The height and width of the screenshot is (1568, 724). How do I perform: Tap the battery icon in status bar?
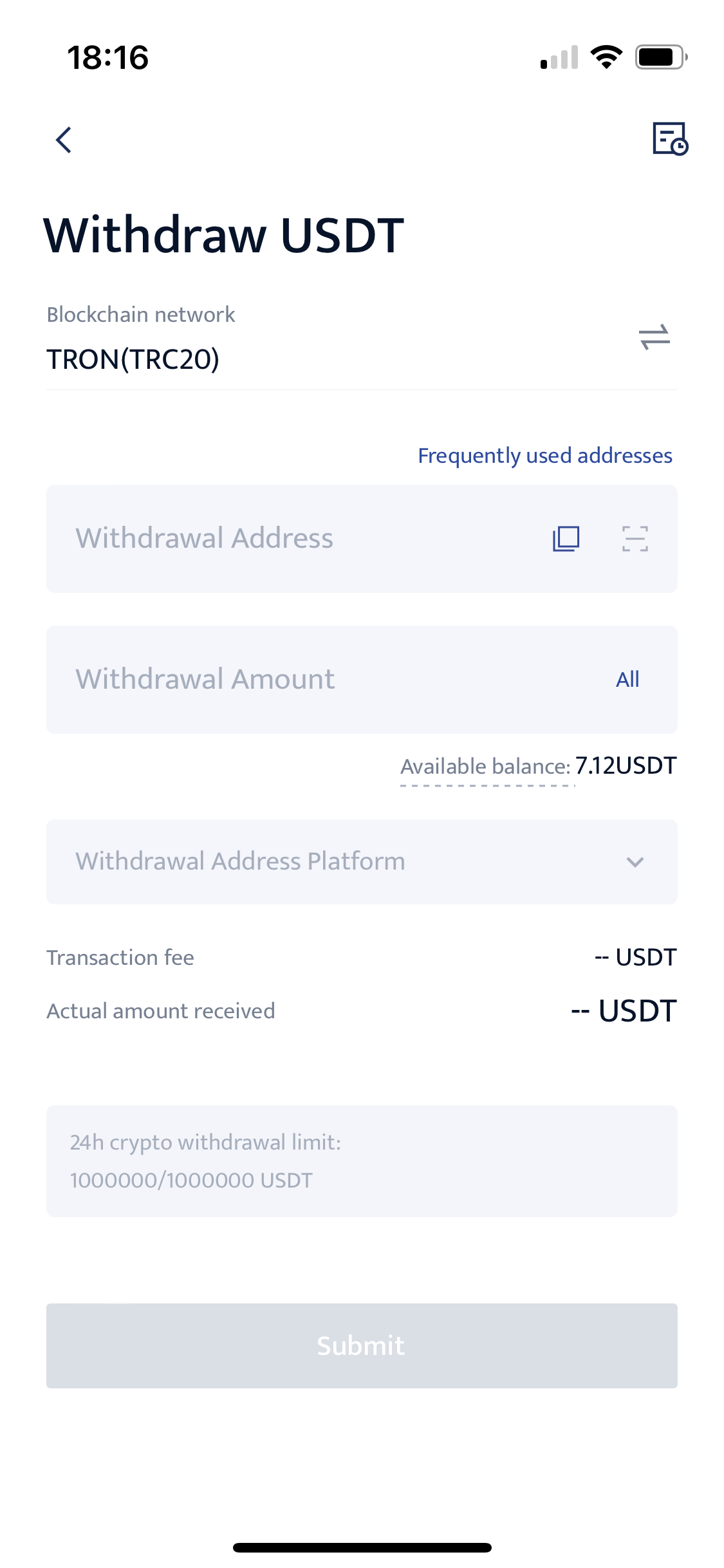(662, 57)
